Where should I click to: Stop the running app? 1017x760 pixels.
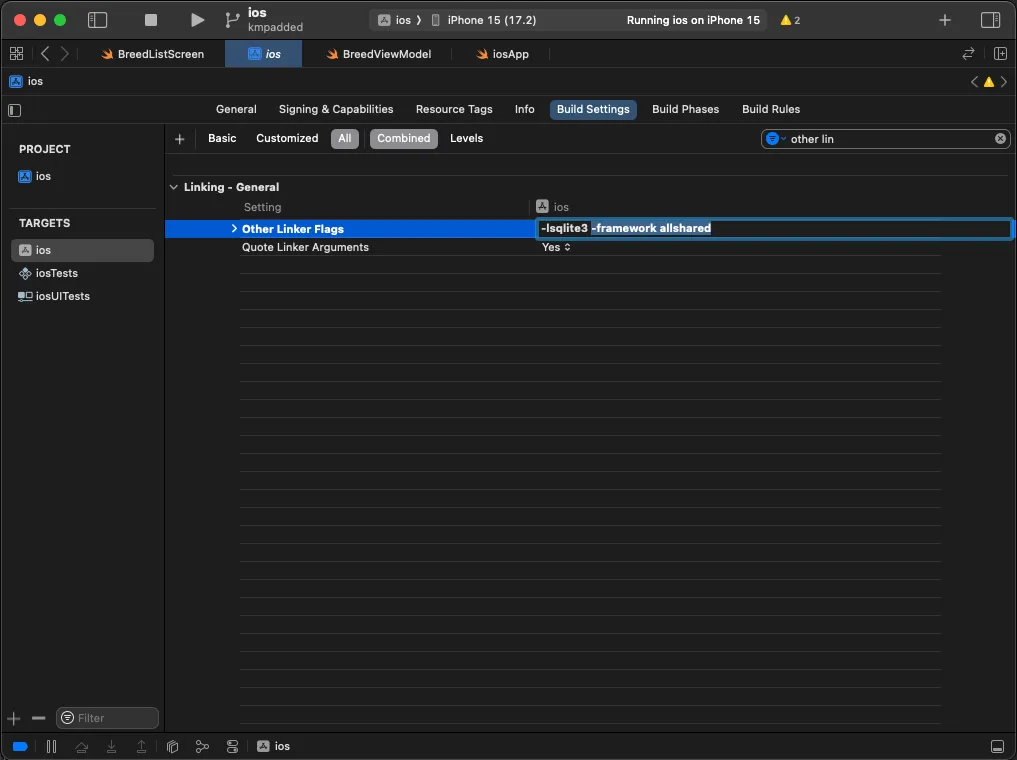[150, 20]
